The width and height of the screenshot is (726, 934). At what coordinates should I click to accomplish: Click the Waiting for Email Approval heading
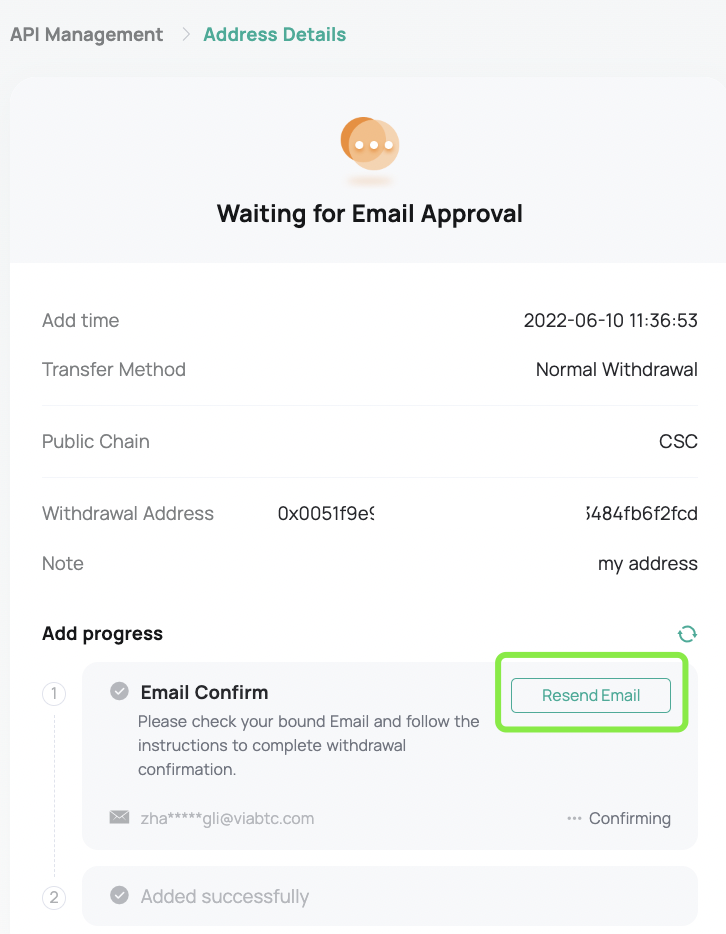pos(369,214)
